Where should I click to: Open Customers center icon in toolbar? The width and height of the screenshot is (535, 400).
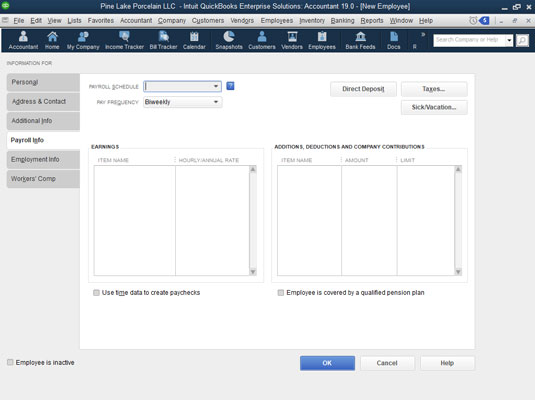[x=262, y=40]
